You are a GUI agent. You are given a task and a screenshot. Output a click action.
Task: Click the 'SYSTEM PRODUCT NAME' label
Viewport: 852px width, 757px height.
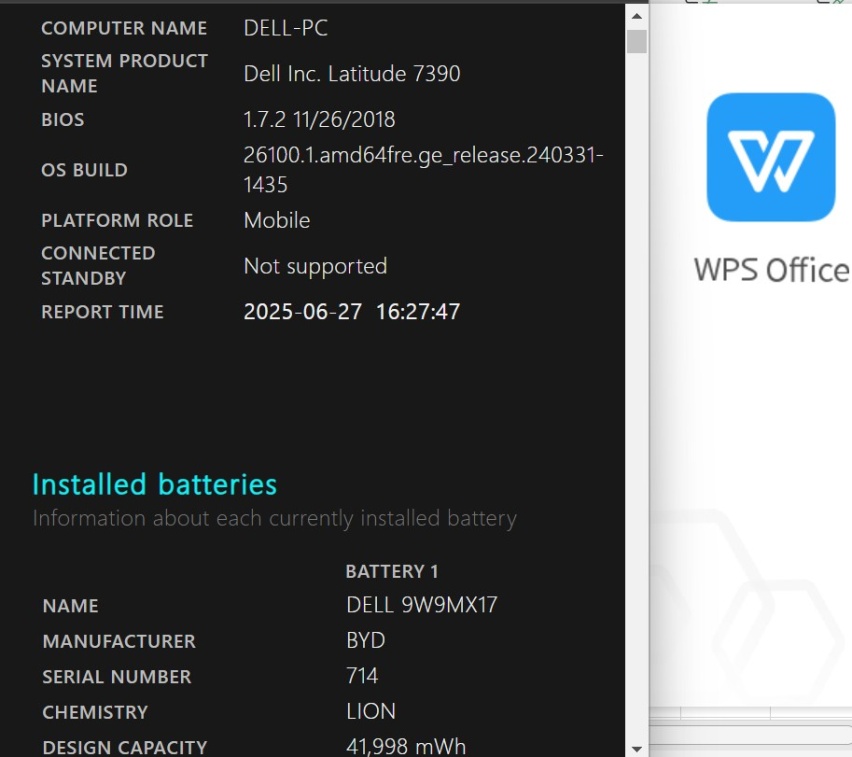tap(125, 73)
